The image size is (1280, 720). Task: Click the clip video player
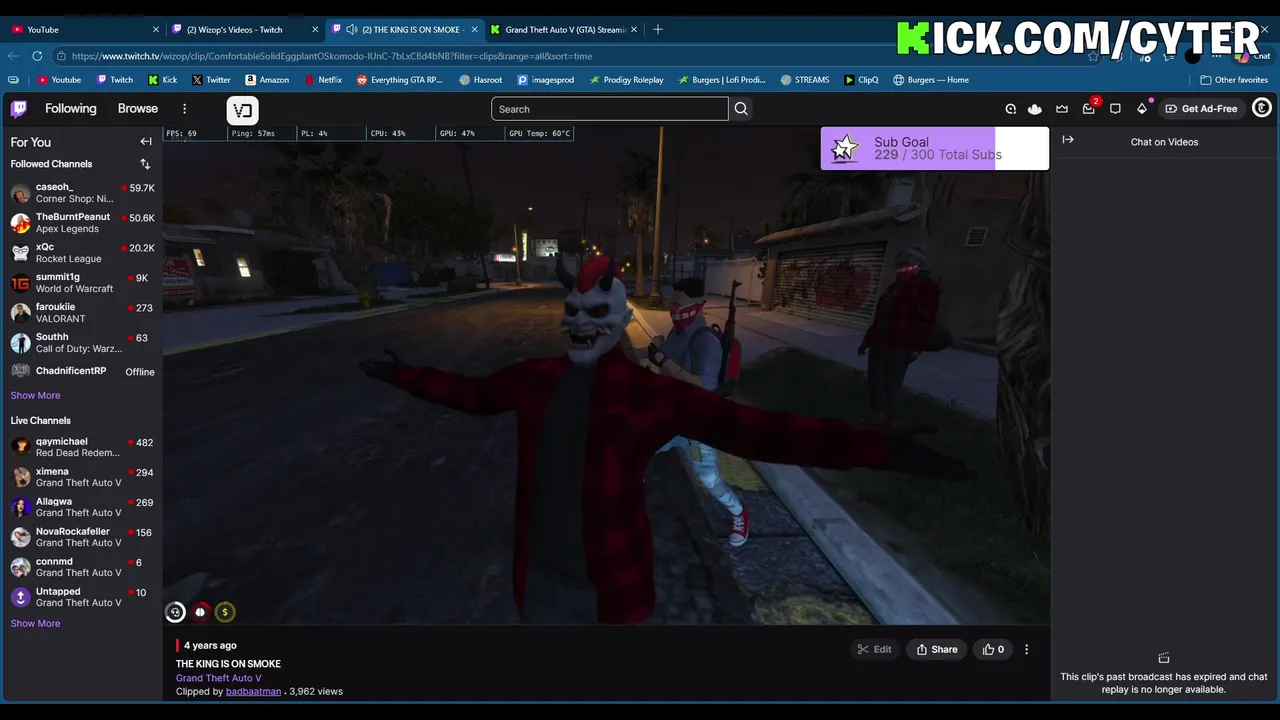click(x=606, y=375)
